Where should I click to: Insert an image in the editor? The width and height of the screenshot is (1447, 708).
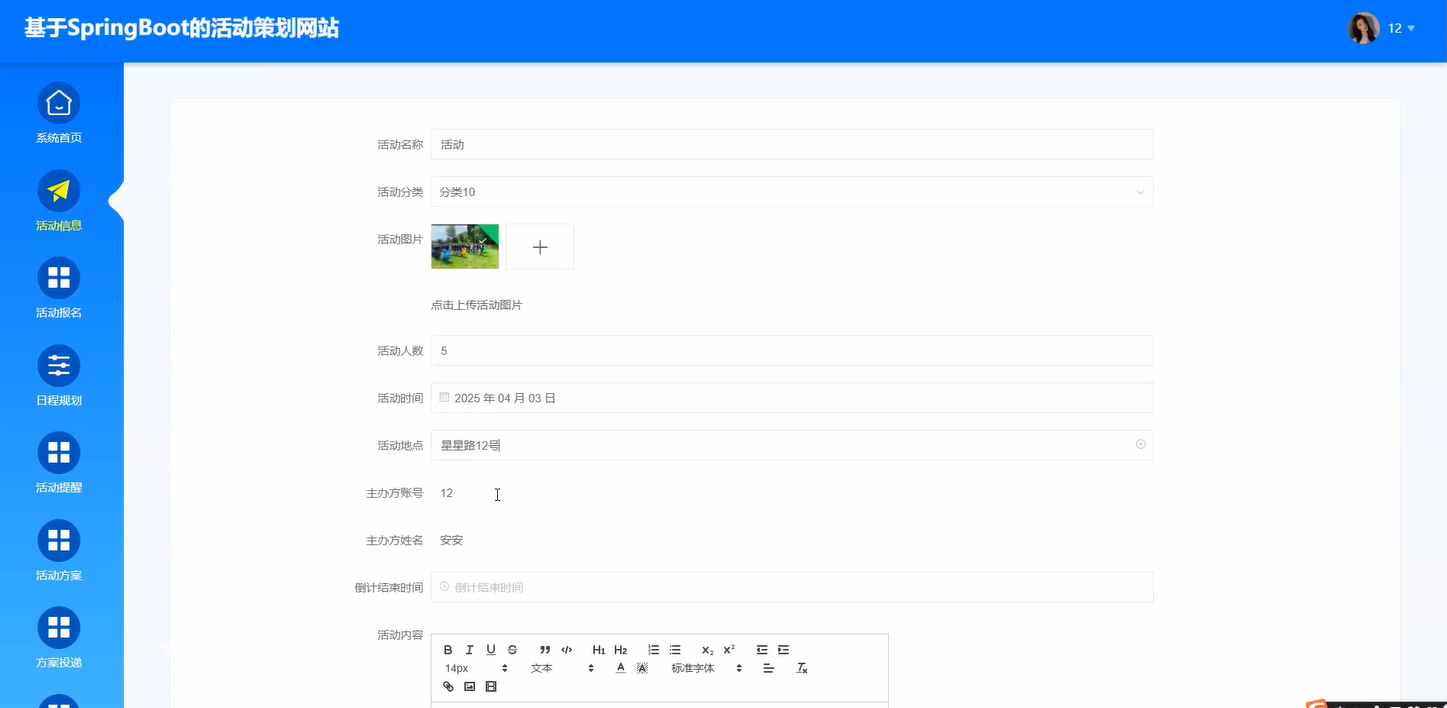coord(469,686)
